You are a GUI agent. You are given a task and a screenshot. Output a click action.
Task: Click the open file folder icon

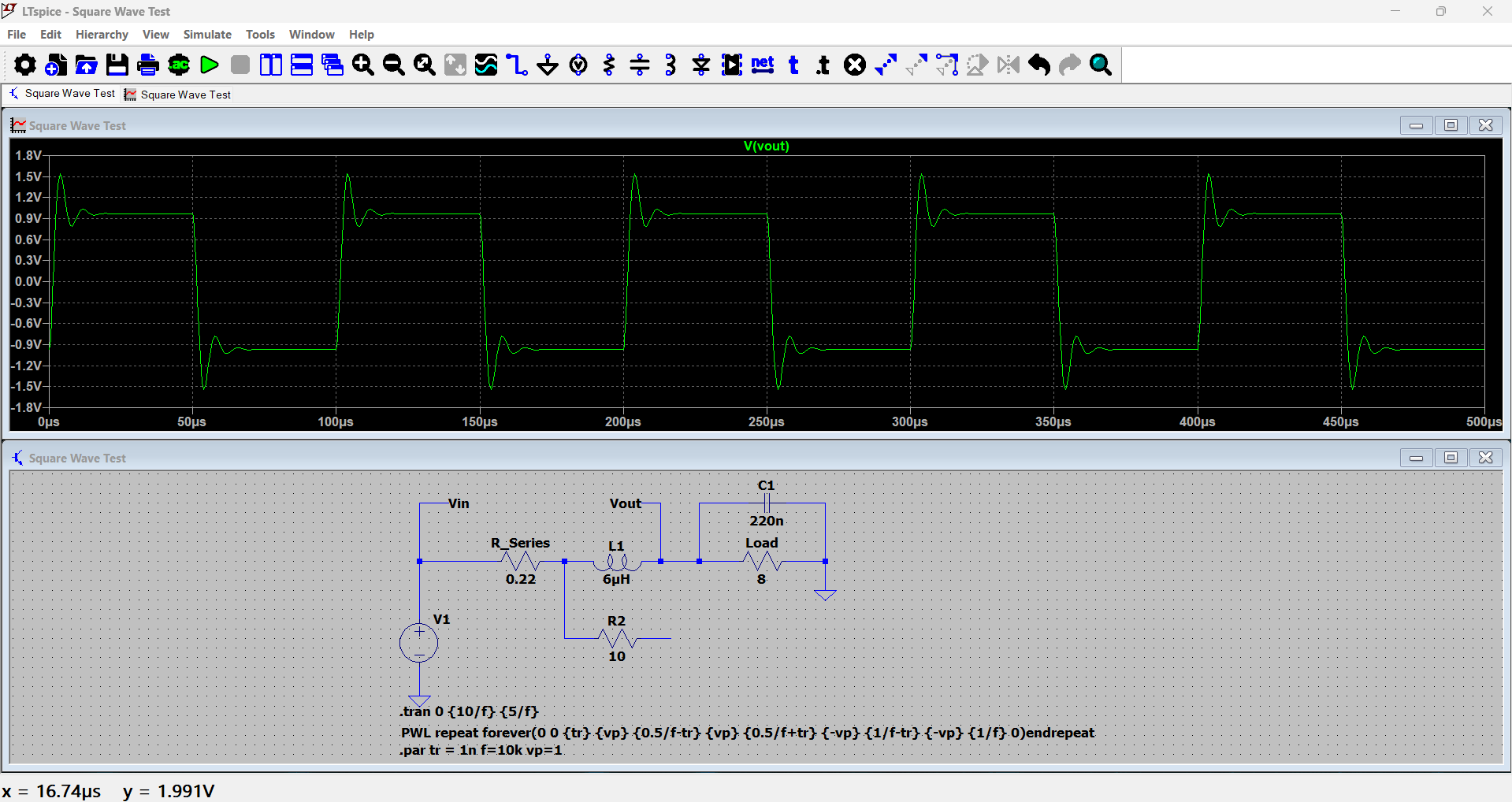tap(87, 65)
